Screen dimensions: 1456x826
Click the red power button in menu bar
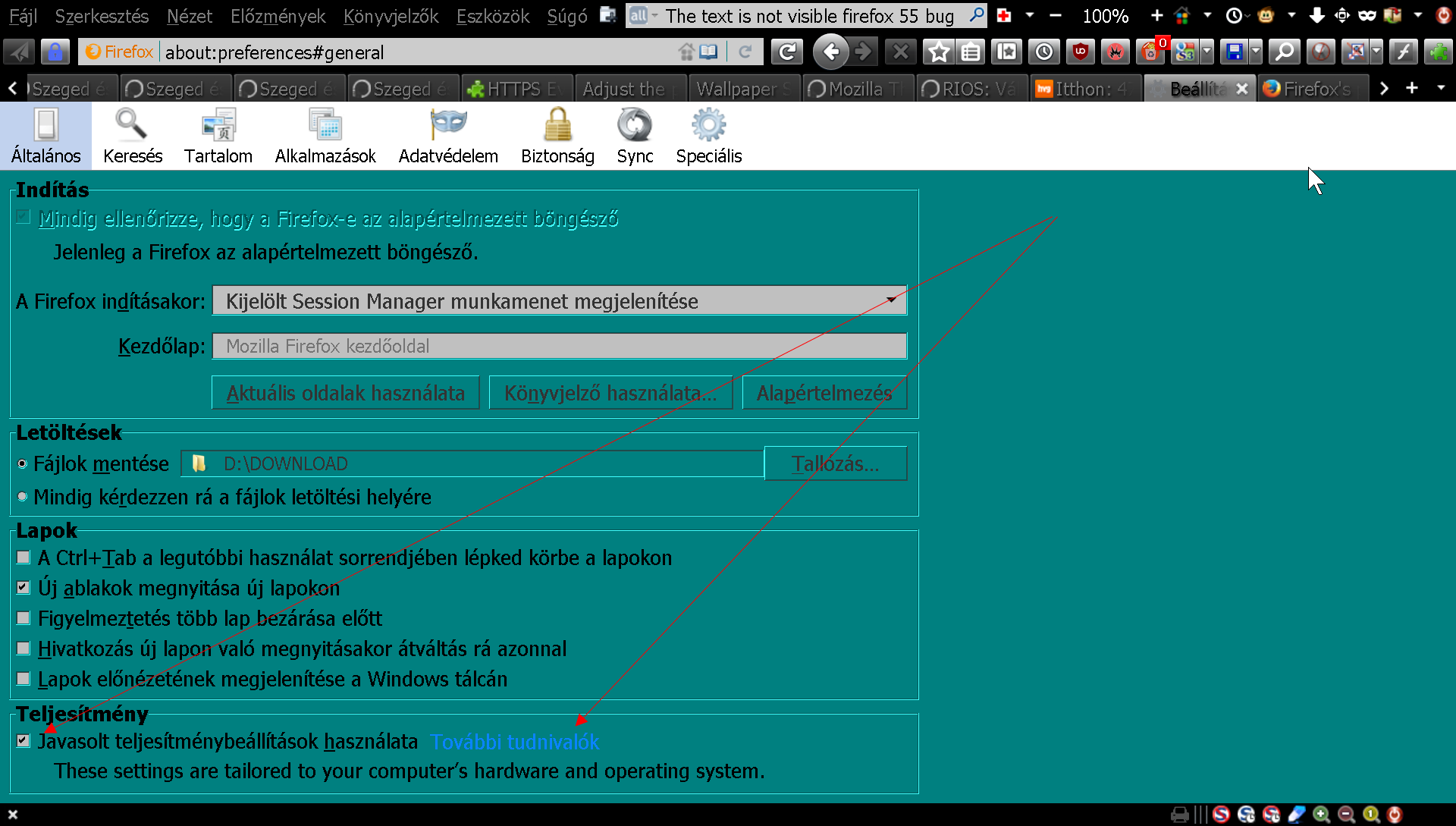tap(1443, 15)
